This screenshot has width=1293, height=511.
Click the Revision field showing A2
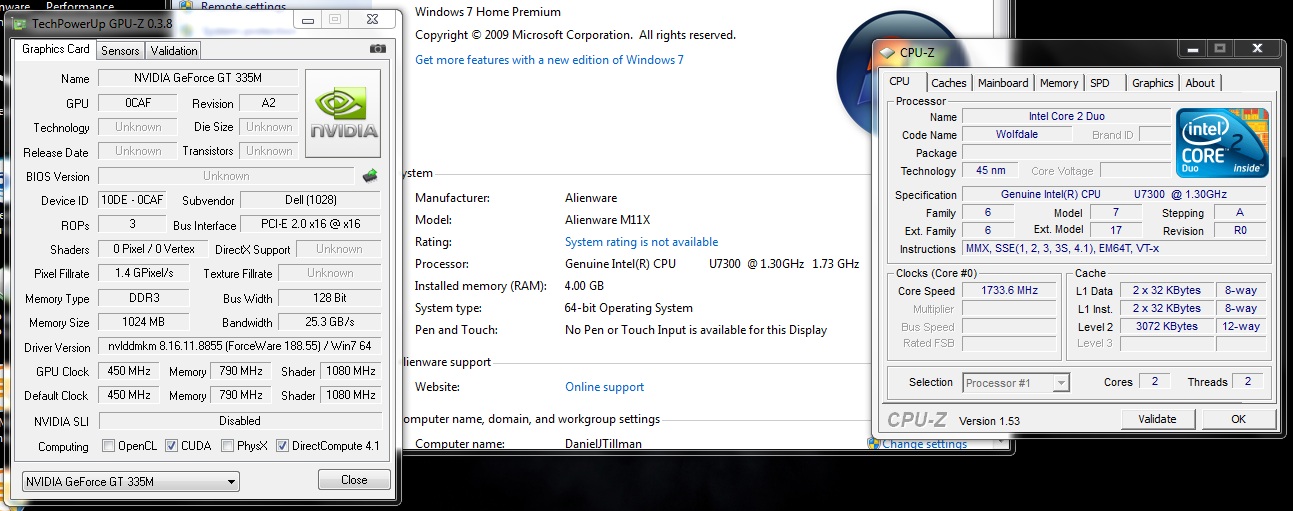pyautogui.click(x=269, y=103)
